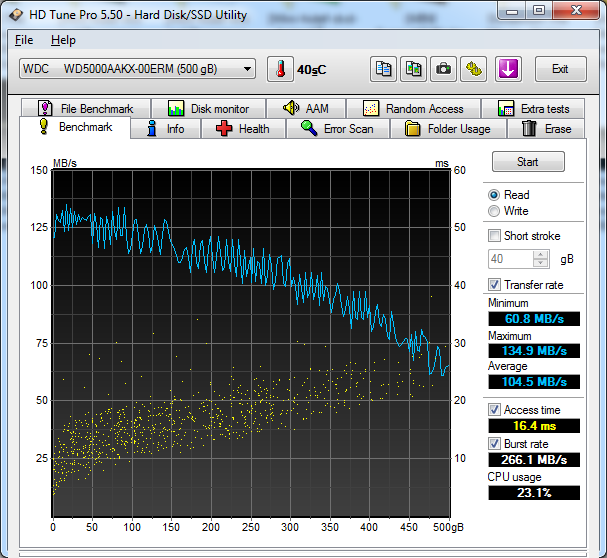The height and width of the screenshot is (558, 607).
Task: Select the Write radio button
Action: (494, 211)
